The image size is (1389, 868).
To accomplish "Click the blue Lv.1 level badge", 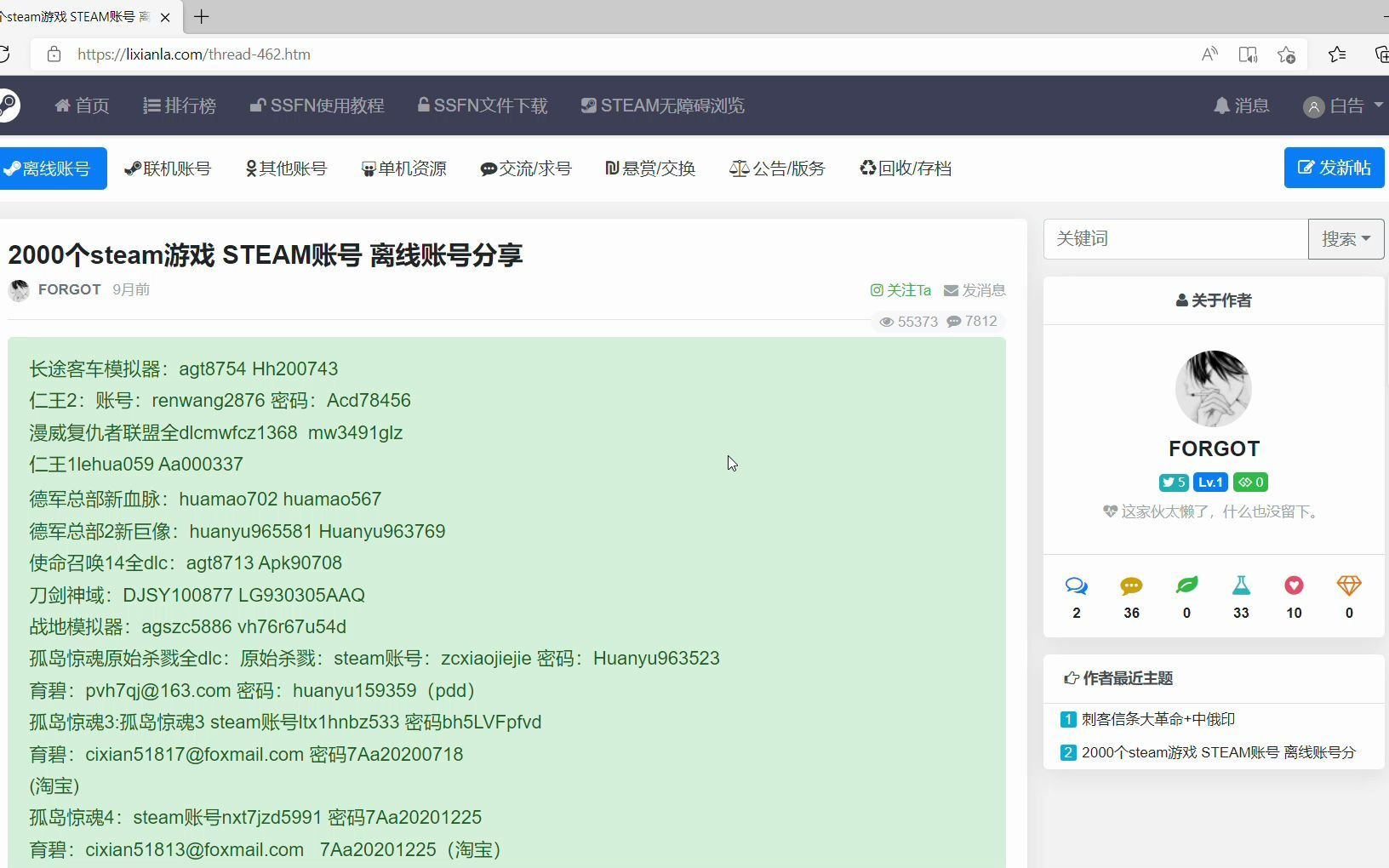I will [1210, 483].
